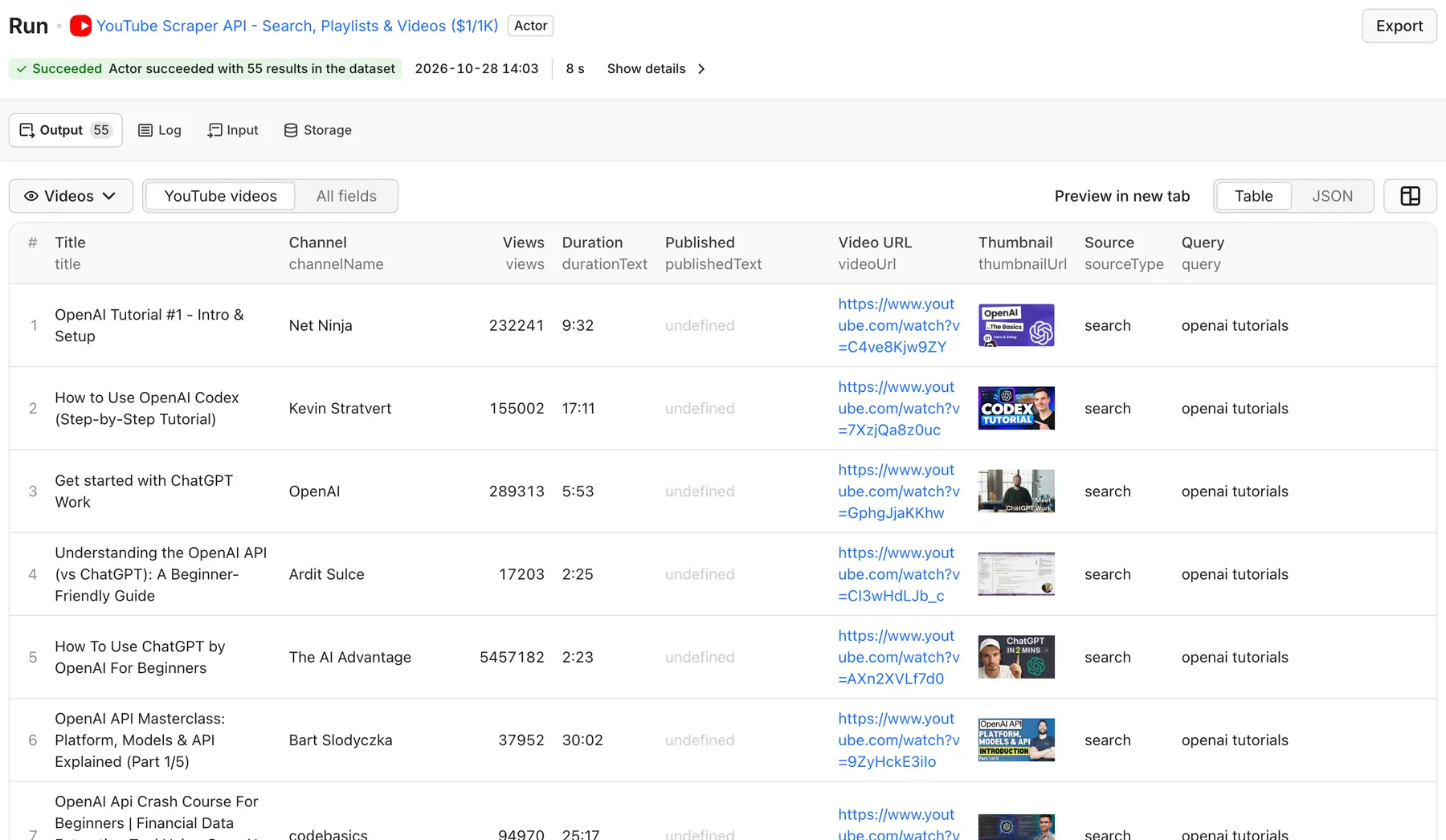The image size is (1446, 840).
Task: Switch to the Output tab
Action: coord(66,130)
